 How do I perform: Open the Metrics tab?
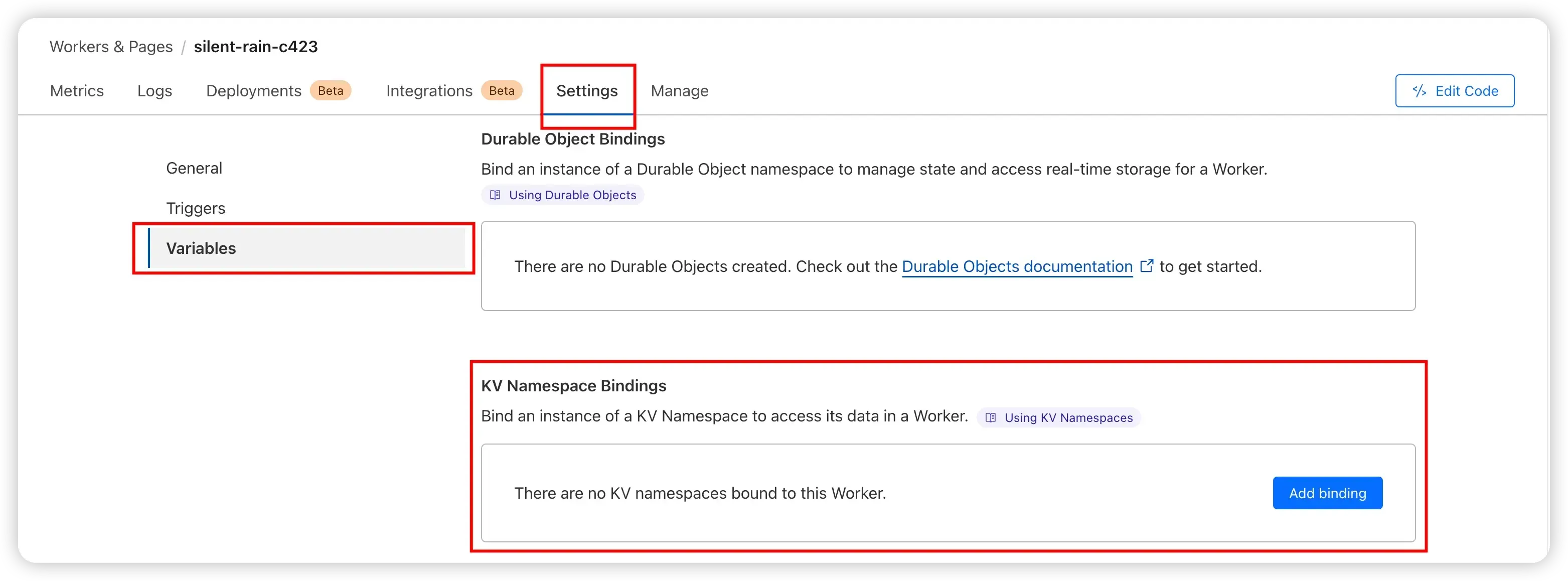(77, 91)
